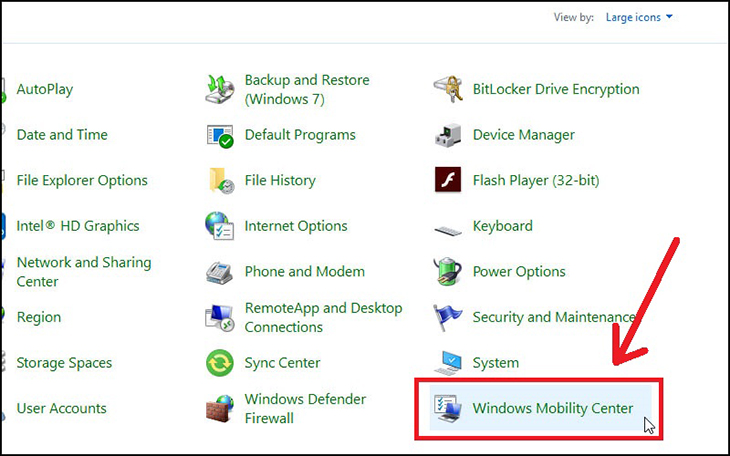
Task: Open Windows Mobility Center text link
Action: (x=553, y=408)
